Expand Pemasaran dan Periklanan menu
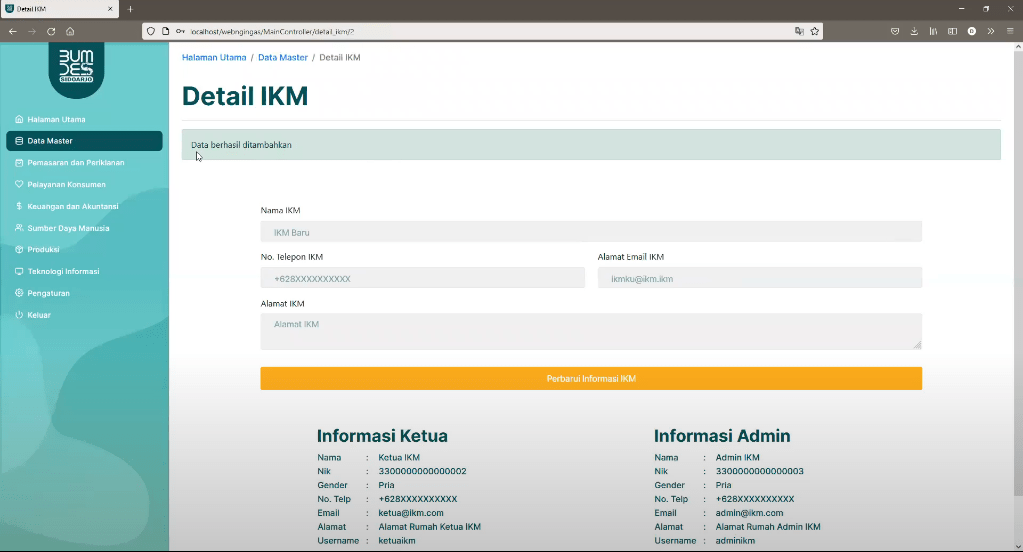 [x=76, y=162]
